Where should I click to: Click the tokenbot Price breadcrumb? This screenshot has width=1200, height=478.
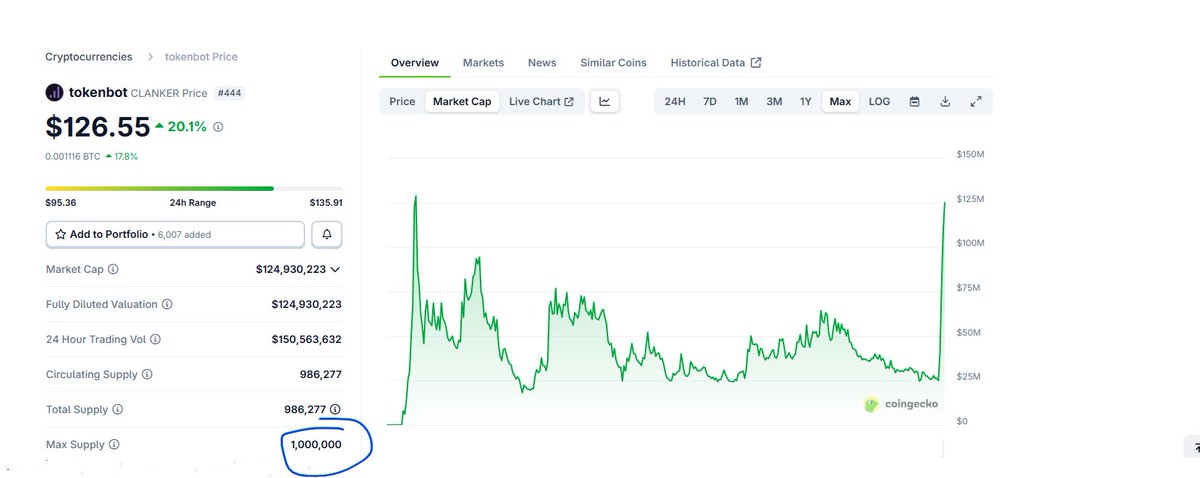[201, 57]
